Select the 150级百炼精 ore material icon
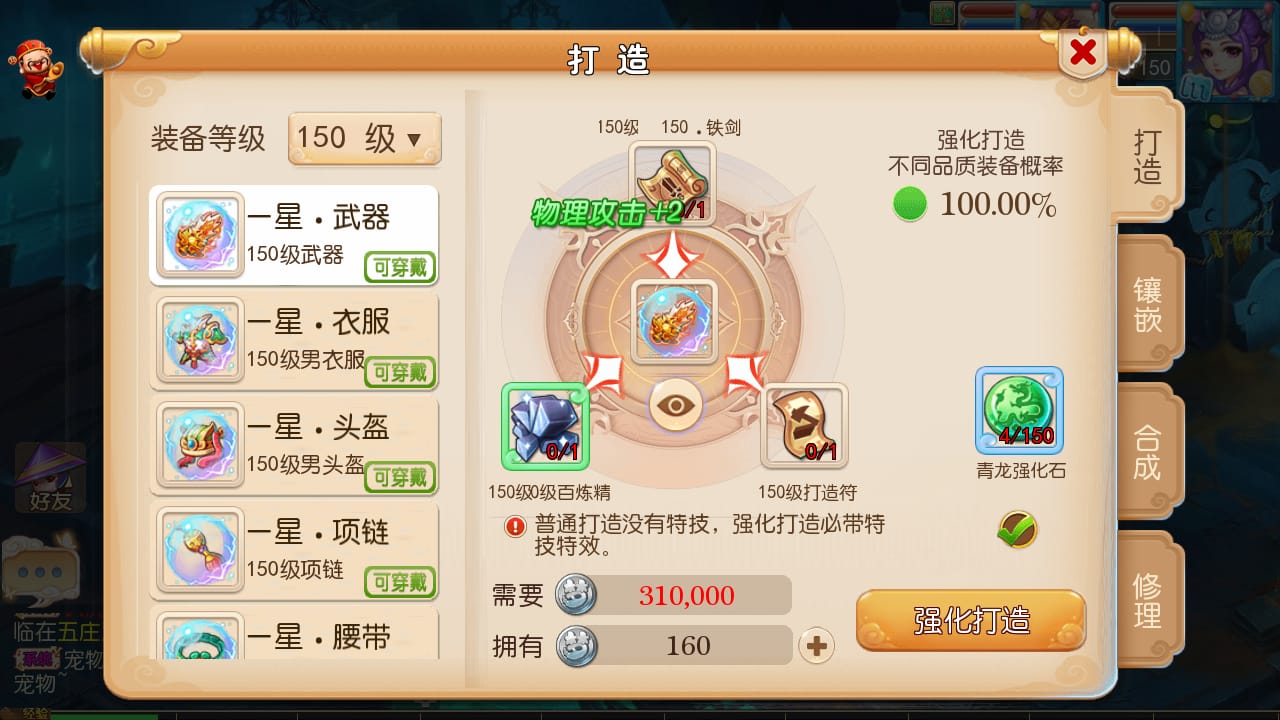 tap(545, 426)
